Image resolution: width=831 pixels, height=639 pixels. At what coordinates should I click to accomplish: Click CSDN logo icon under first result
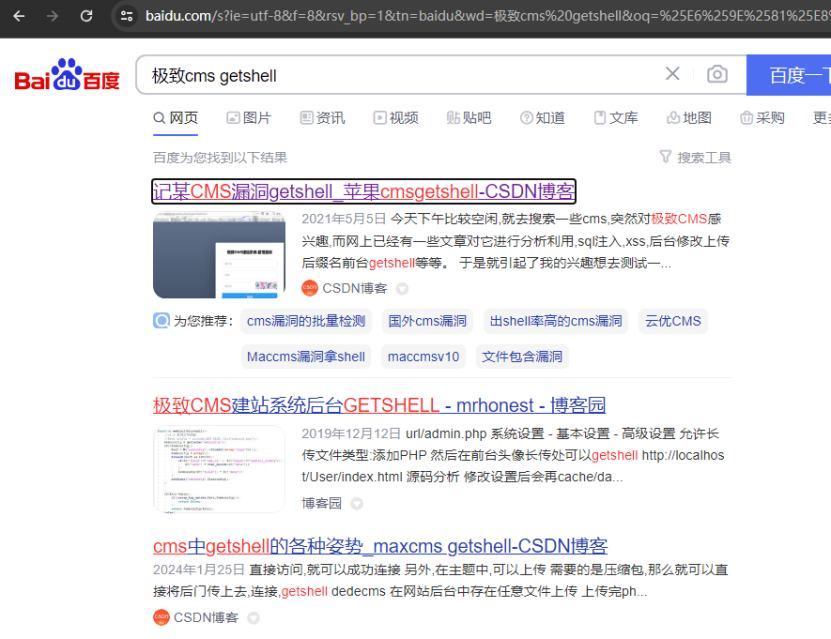[x=310, y=288]
